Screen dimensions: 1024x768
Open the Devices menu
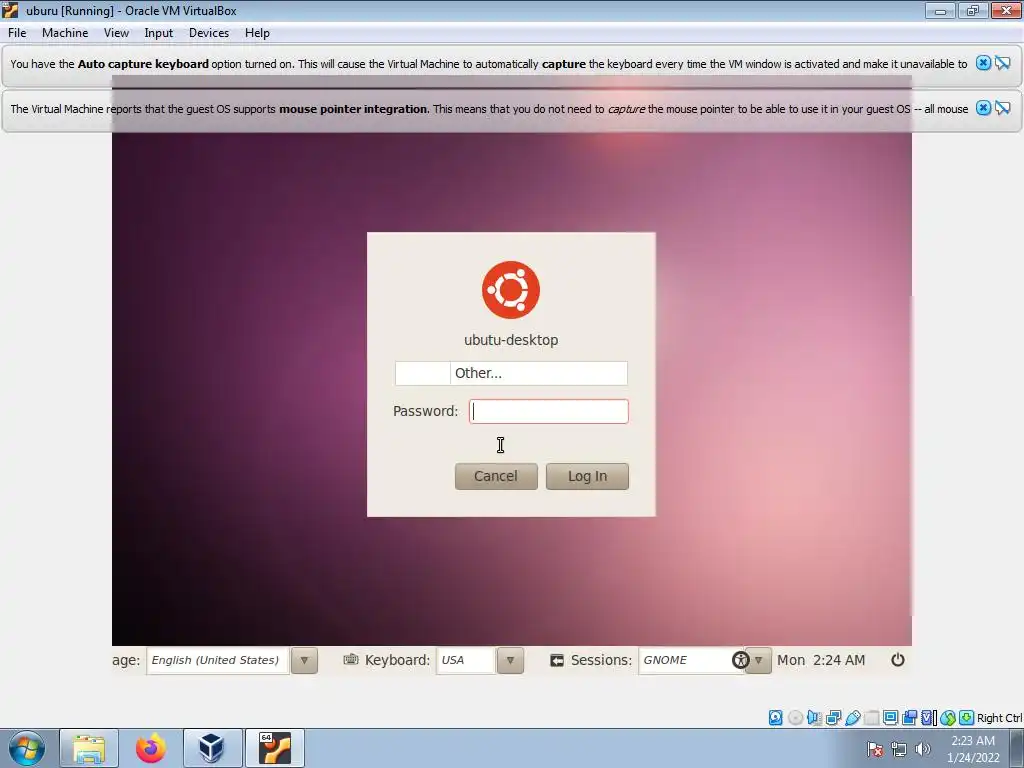pos(209,33)
